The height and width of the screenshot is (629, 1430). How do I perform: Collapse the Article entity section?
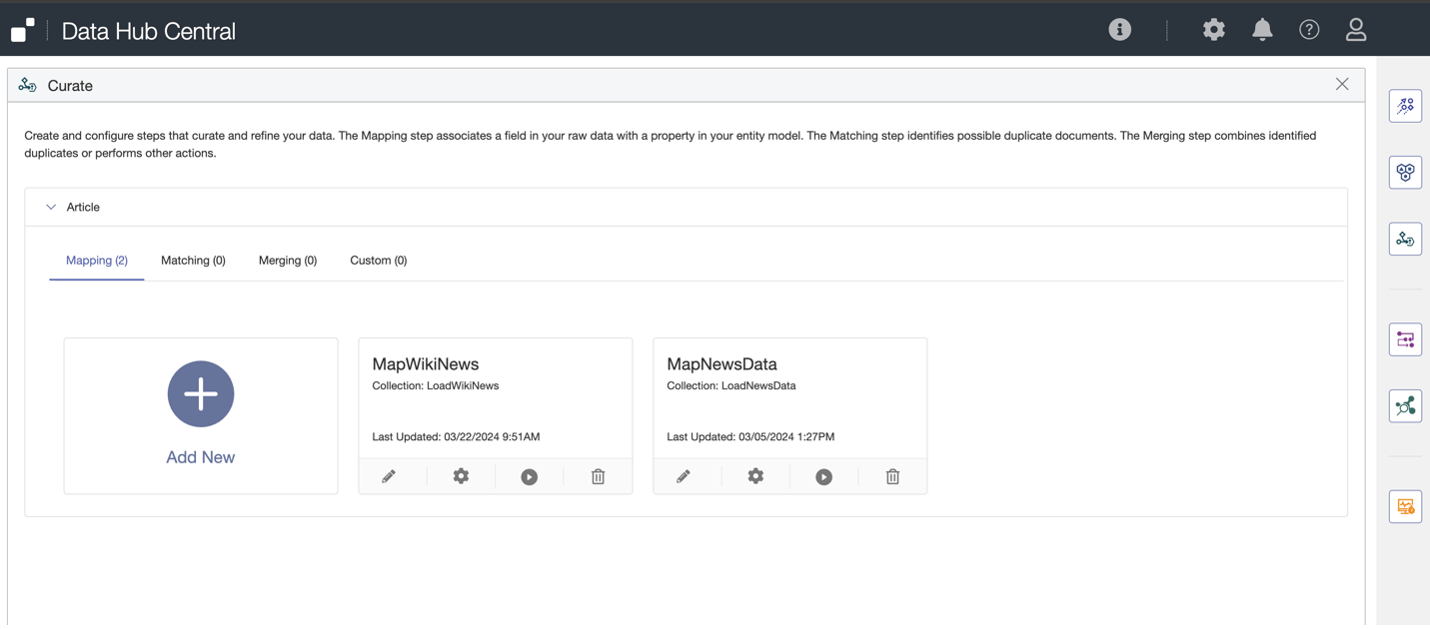[51, 207]
